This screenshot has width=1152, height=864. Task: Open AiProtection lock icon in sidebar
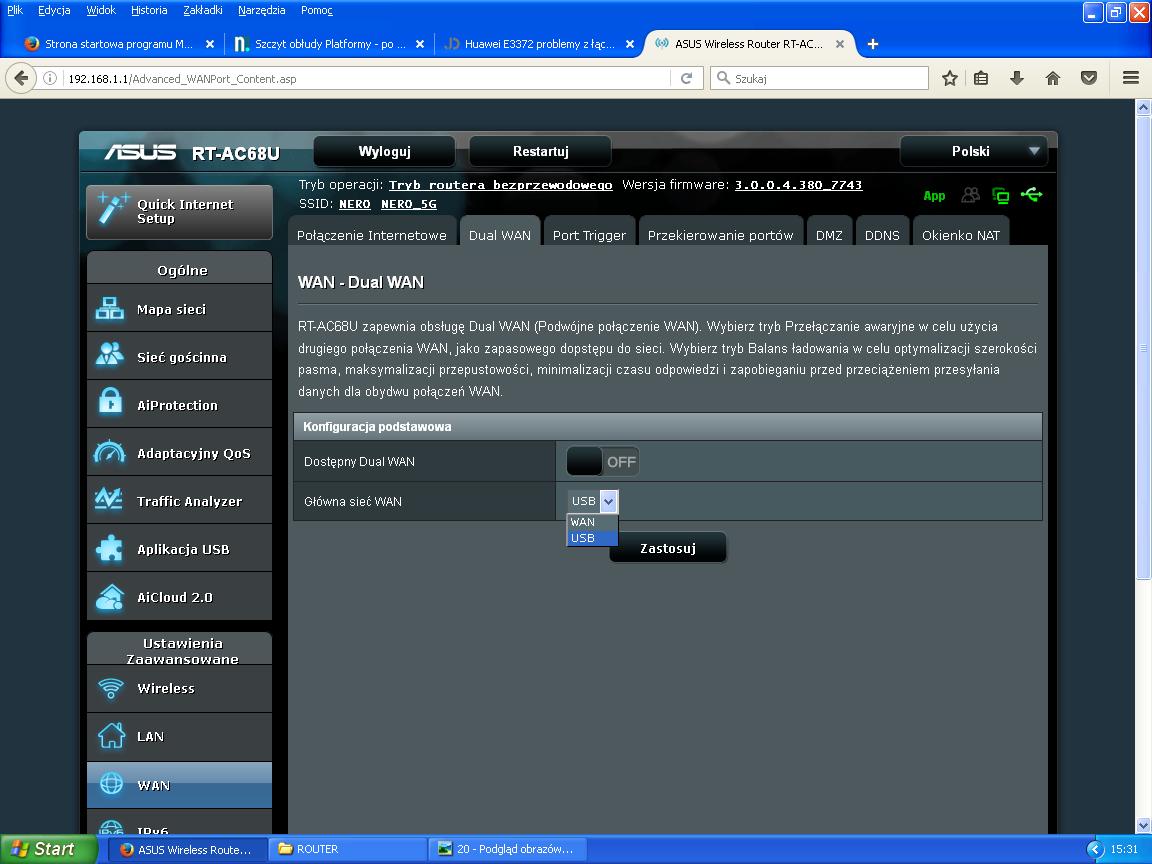pyautogui.click(x=109, y=405)
